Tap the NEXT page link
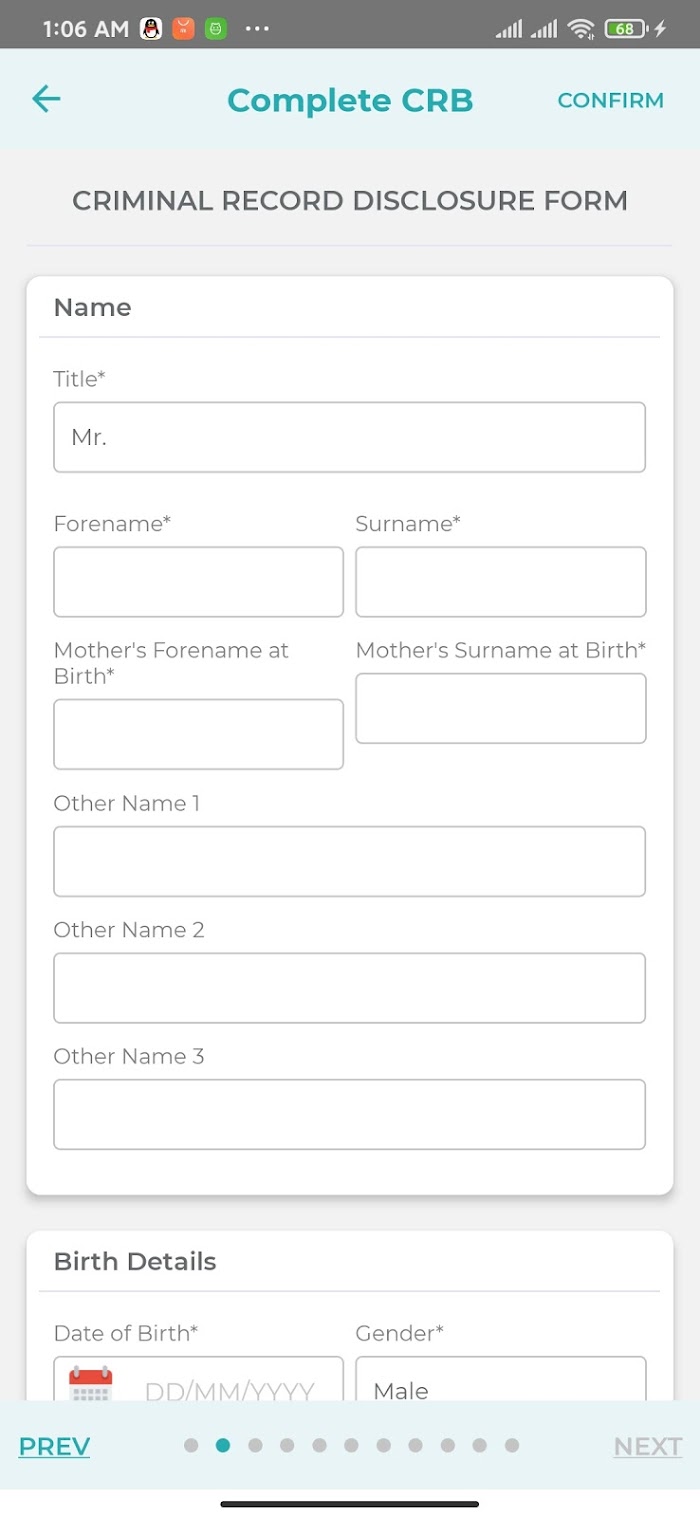Viewport: 700px width, 1518px height. (648, 1446)
